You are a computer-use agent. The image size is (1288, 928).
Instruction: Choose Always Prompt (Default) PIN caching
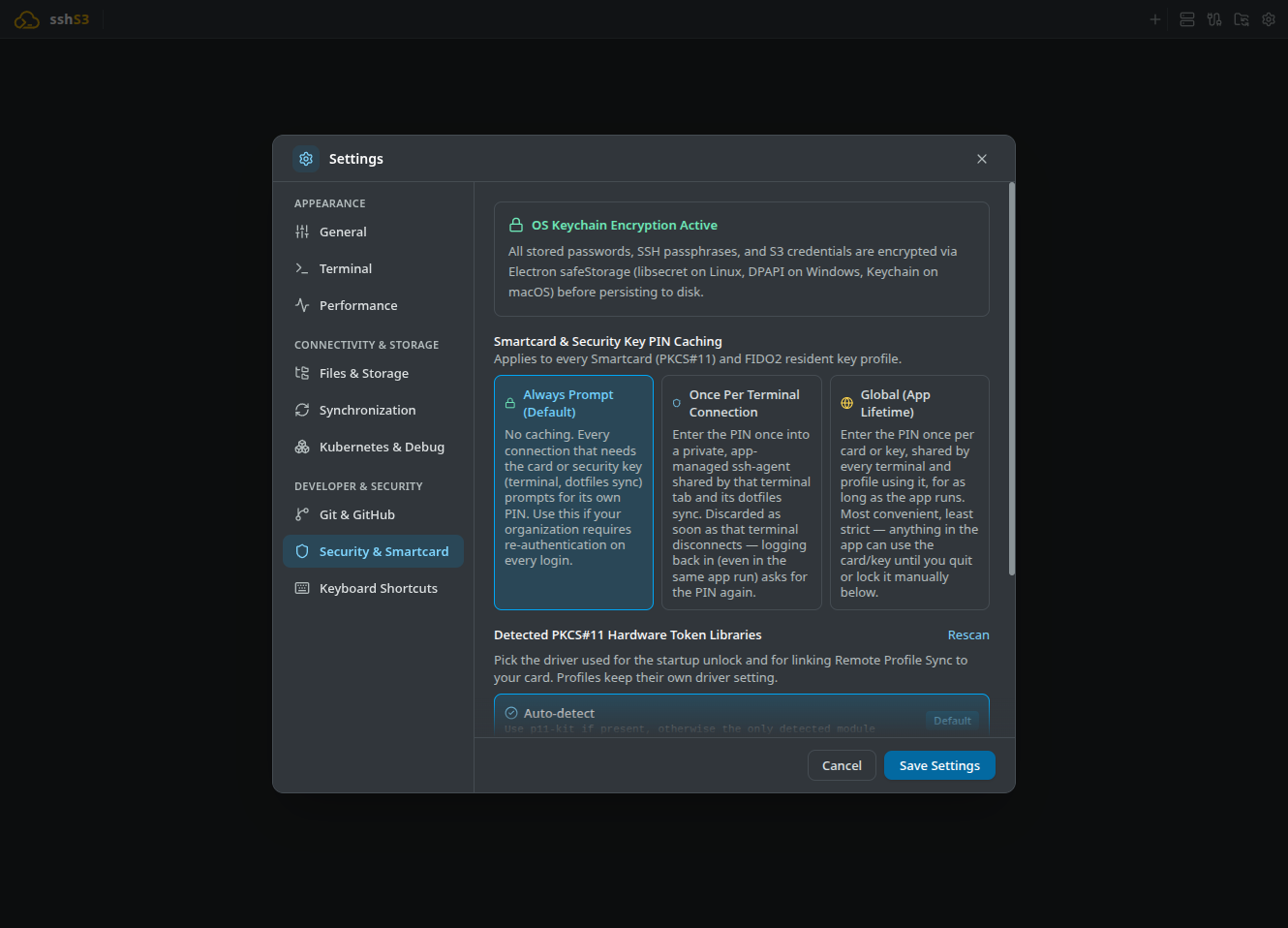tap(573, 492)
